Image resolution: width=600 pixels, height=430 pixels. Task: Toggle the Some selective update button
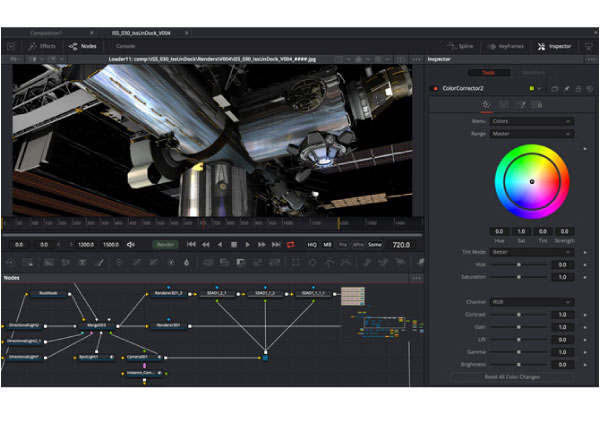[x=375, y=244]
